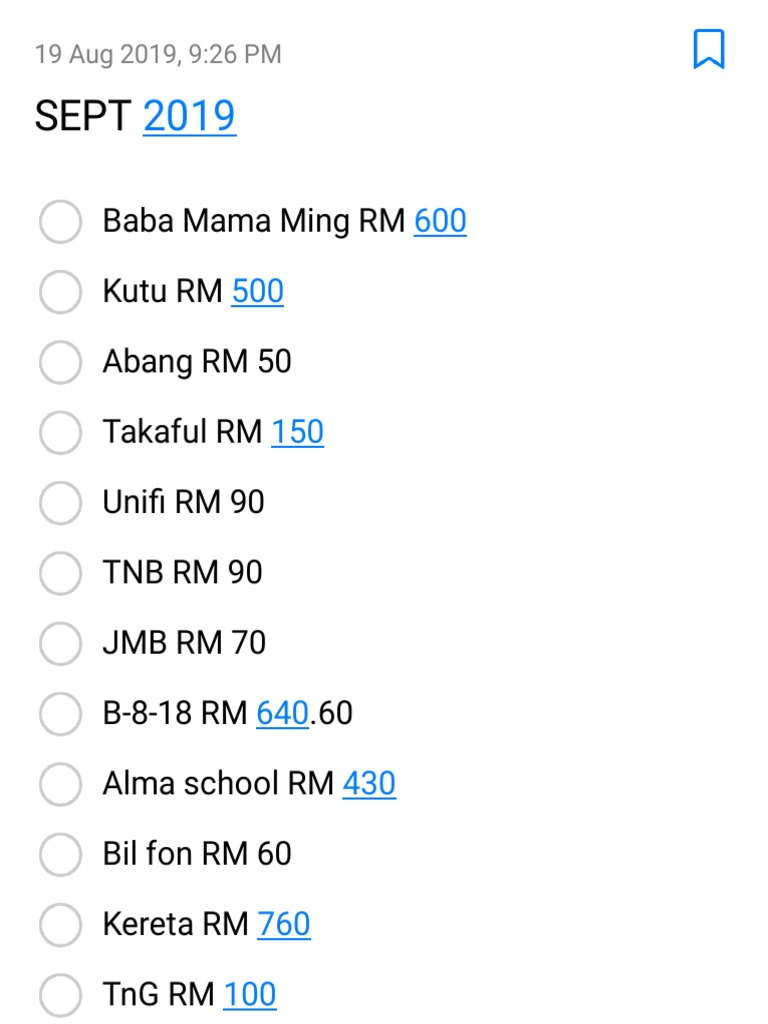This screenshot has width=768, height=1024.
Task: Click the note's date and time stamp
Action: 158,54
